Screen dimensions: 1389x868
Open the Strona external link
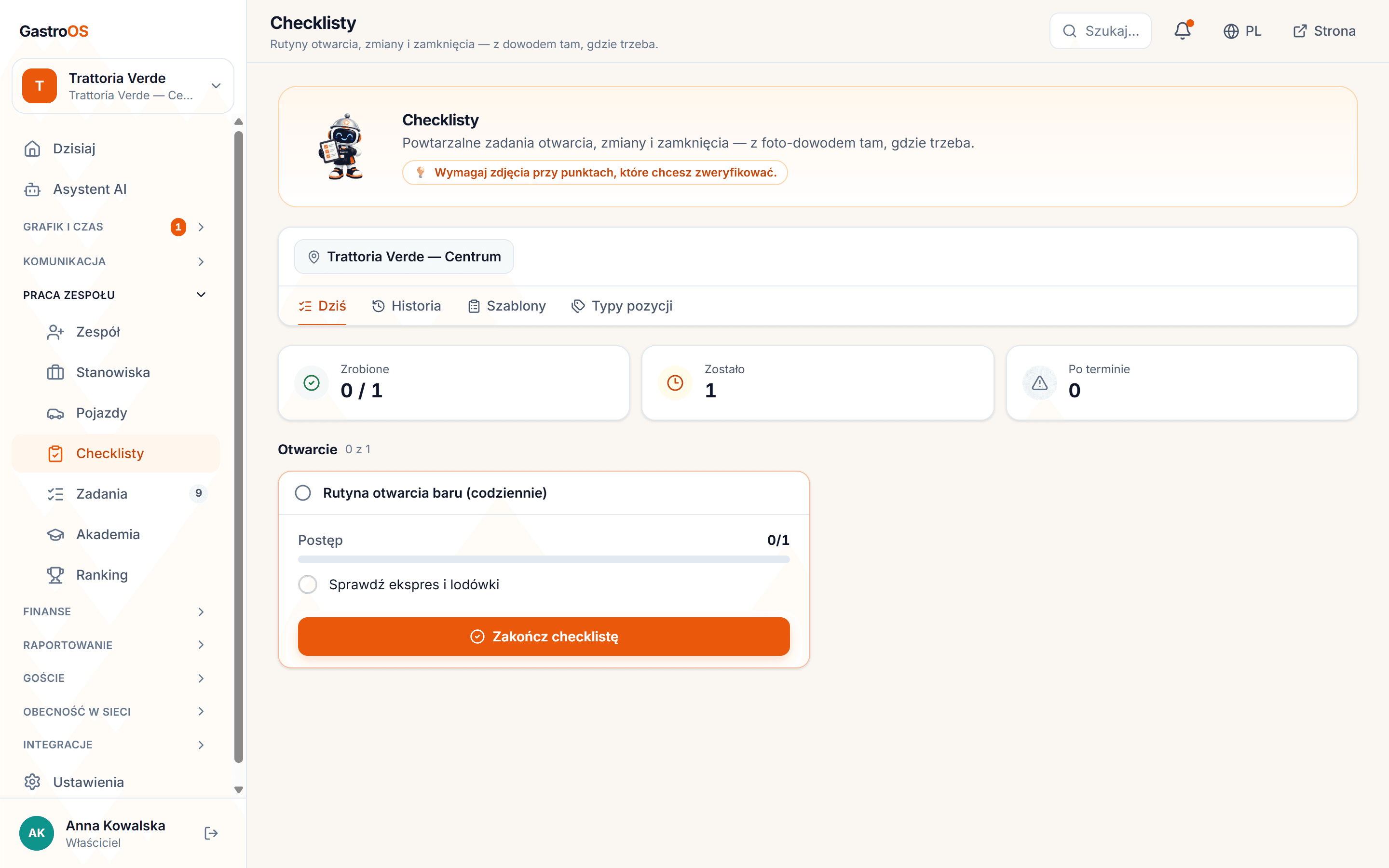[x=1323, y=31]
